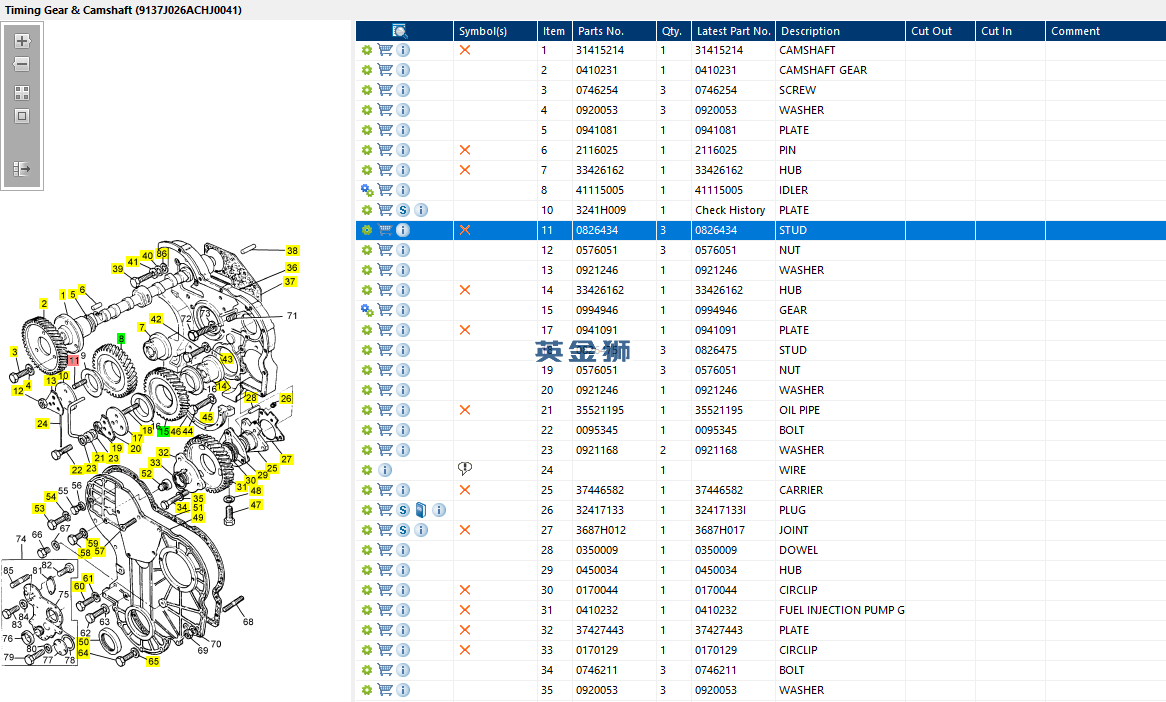Click the red X symbol on STUD 0826434 row
This screenshot has height=702, width=1166.
tap(465, 231)
